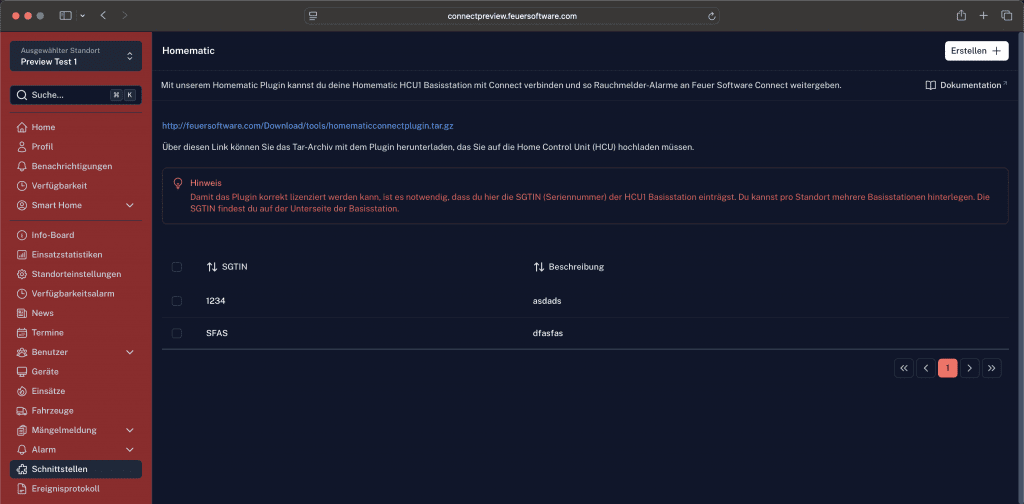Click the Fahrzeuge truck icon
The image size is (1024, 504).
(22, 410)
